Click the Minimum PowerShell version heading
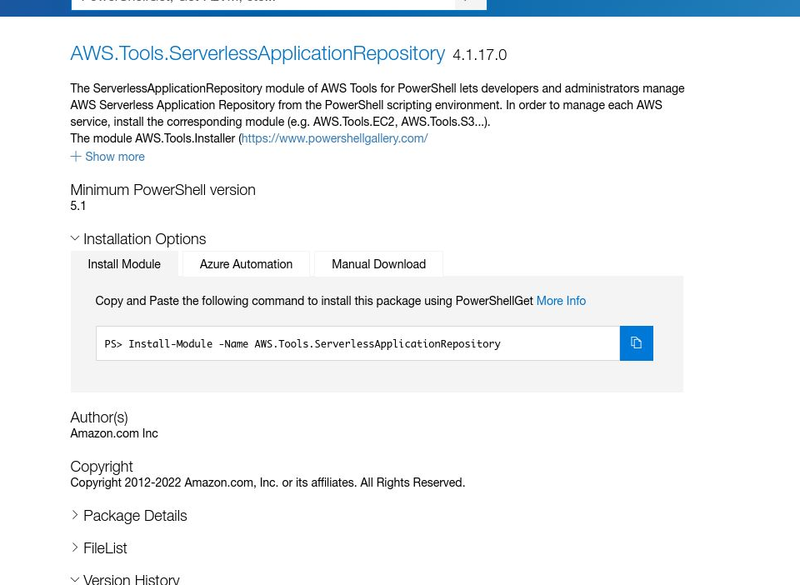 (163, 190)
